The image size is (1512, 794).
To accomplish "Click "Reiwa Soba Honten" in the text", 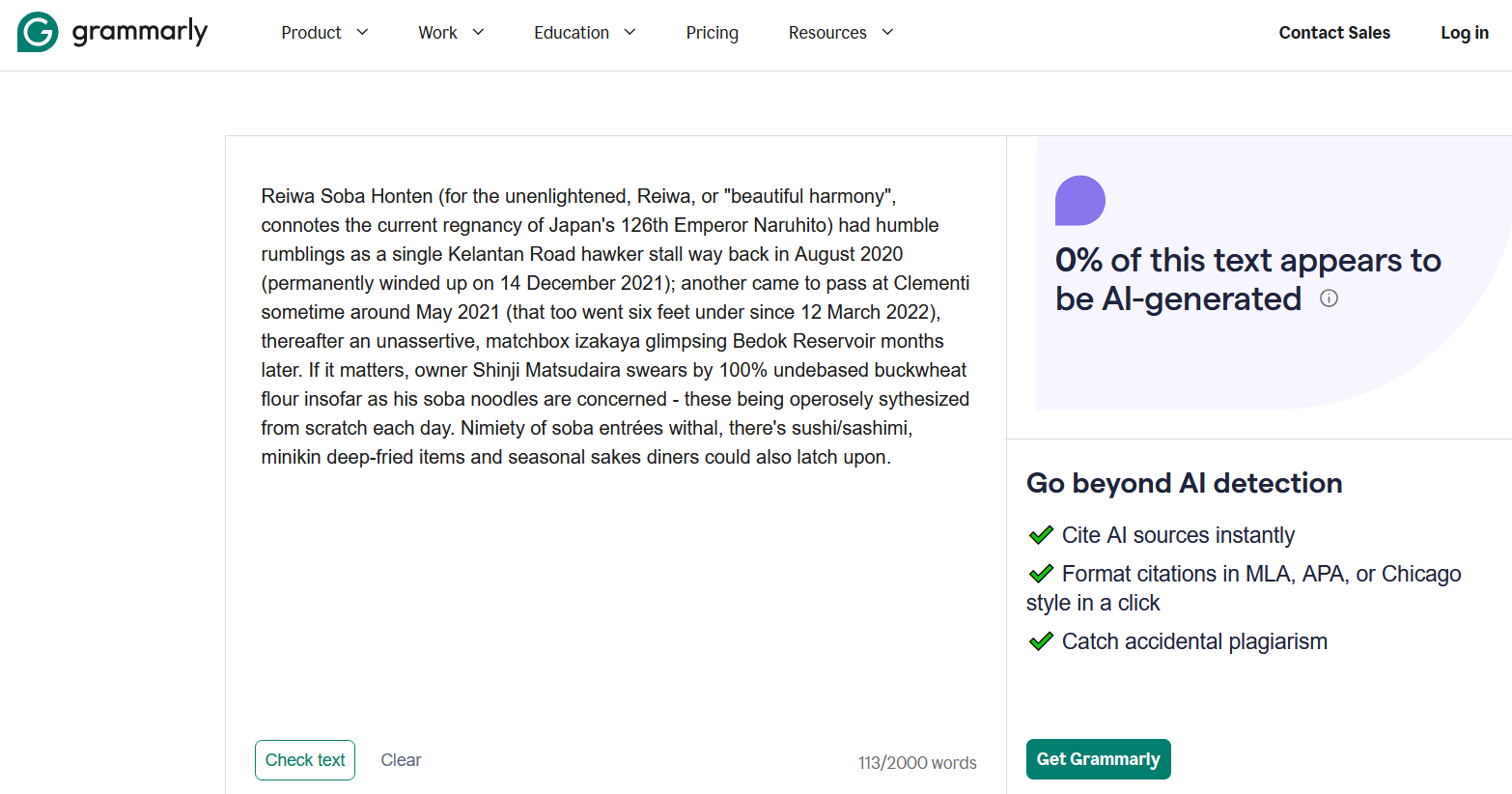I will click(347, 196).
